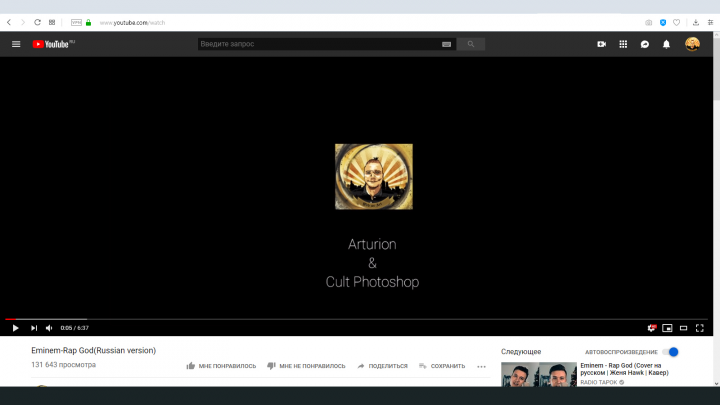Click the green security lock icon
This screenshot has height=405, width=720.
coord(89,22)
